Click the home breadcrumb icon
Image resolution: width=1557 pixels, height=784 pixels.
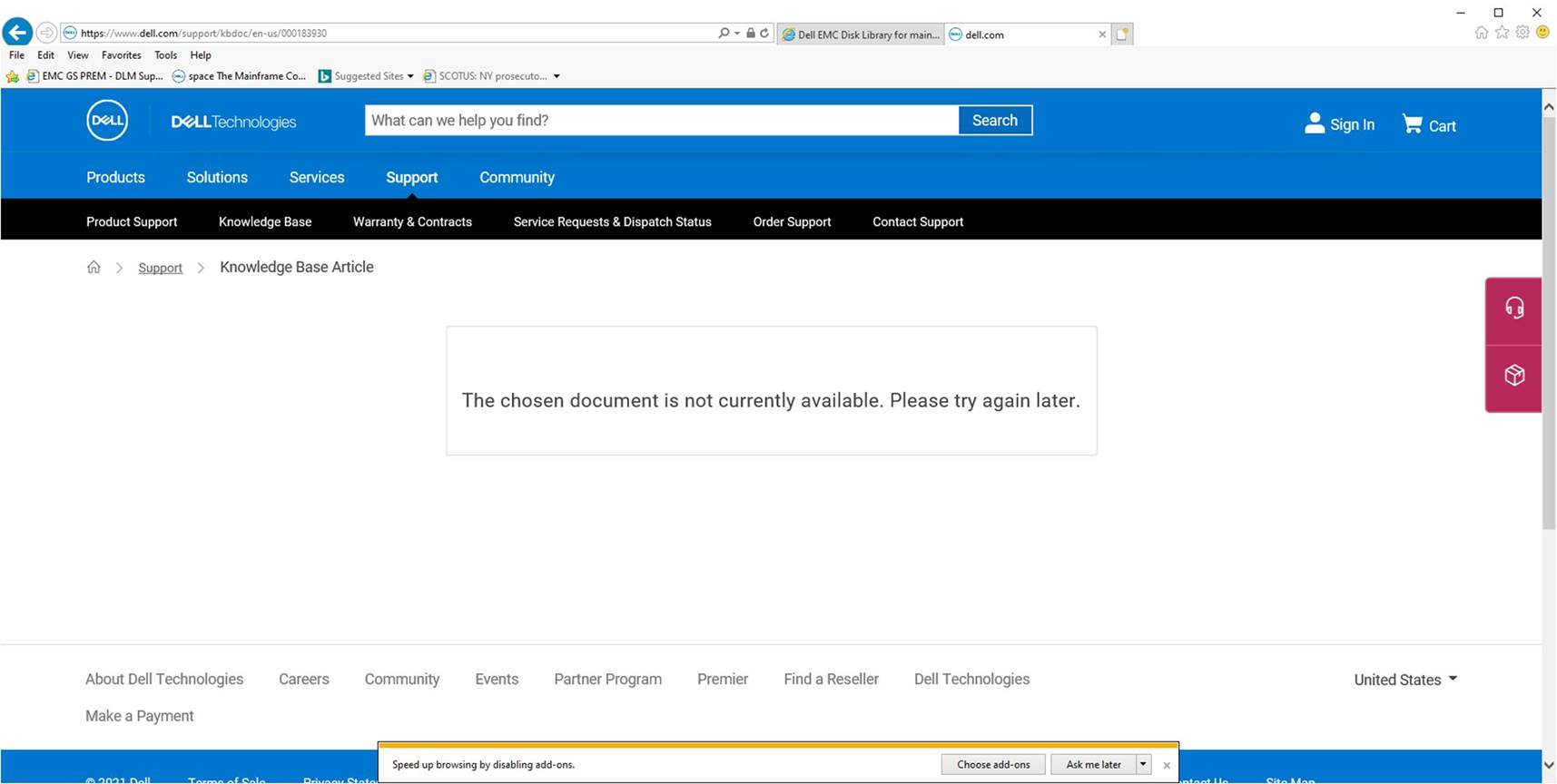point(94,267)
